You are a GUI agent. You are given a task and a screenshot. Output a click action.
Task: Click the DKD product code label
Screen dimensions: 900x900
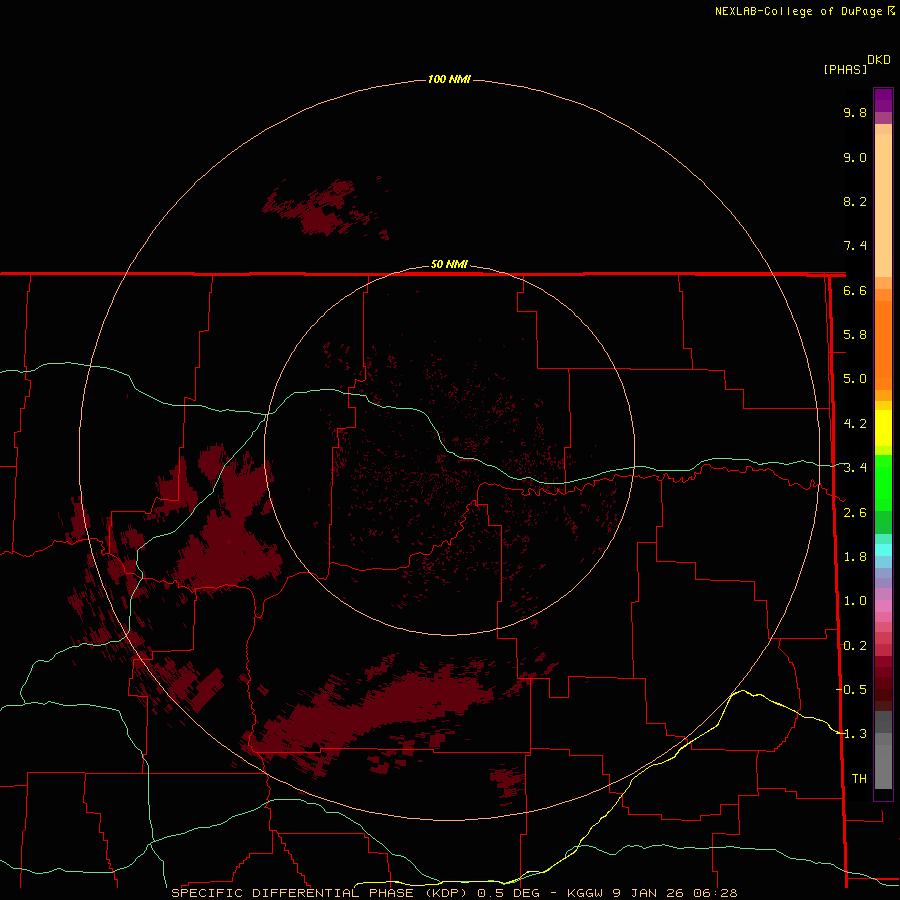(878, 60)
